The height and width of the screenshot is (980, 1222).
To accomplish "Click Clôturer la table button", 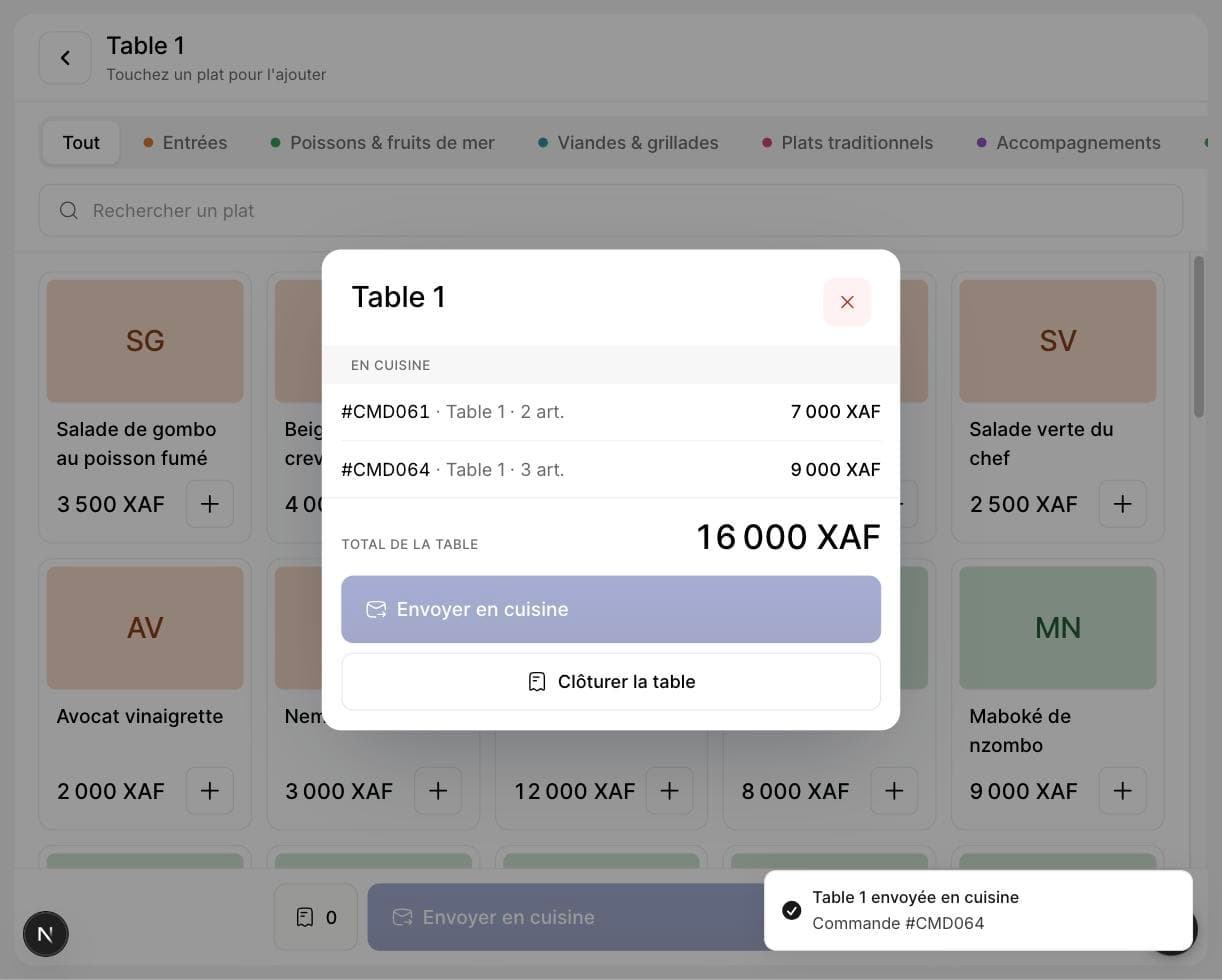I will click(x=611, y=682).
